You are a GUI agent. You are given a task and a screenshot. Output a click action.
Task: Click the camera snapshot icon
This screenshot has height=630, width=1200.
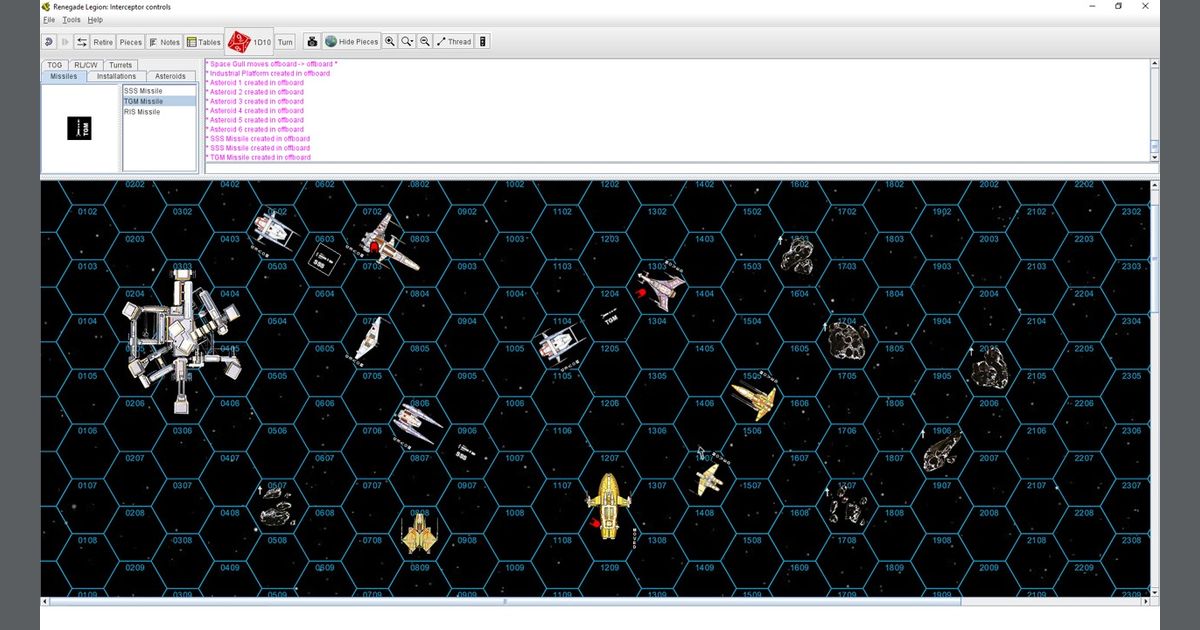[x=312, y=42]
